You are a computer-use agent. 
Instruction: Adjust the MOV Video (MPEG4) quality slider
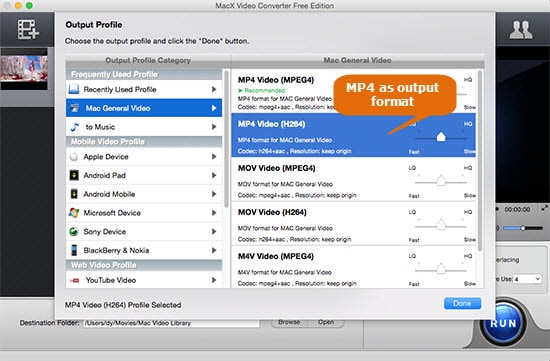tap(441, 181)
